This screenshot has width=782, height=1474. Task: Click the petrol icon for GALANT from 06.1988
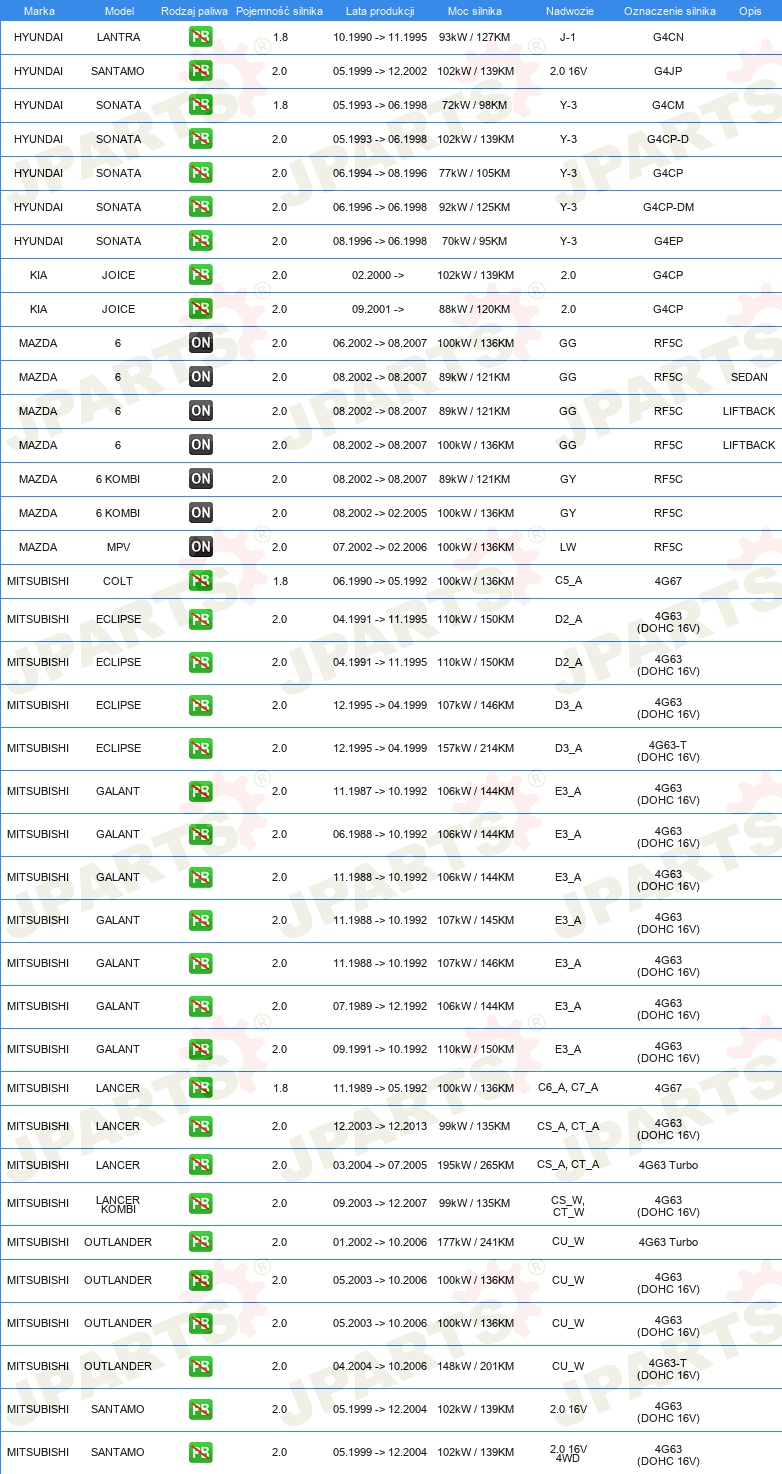pyautogui.click(x=201, y=834)
